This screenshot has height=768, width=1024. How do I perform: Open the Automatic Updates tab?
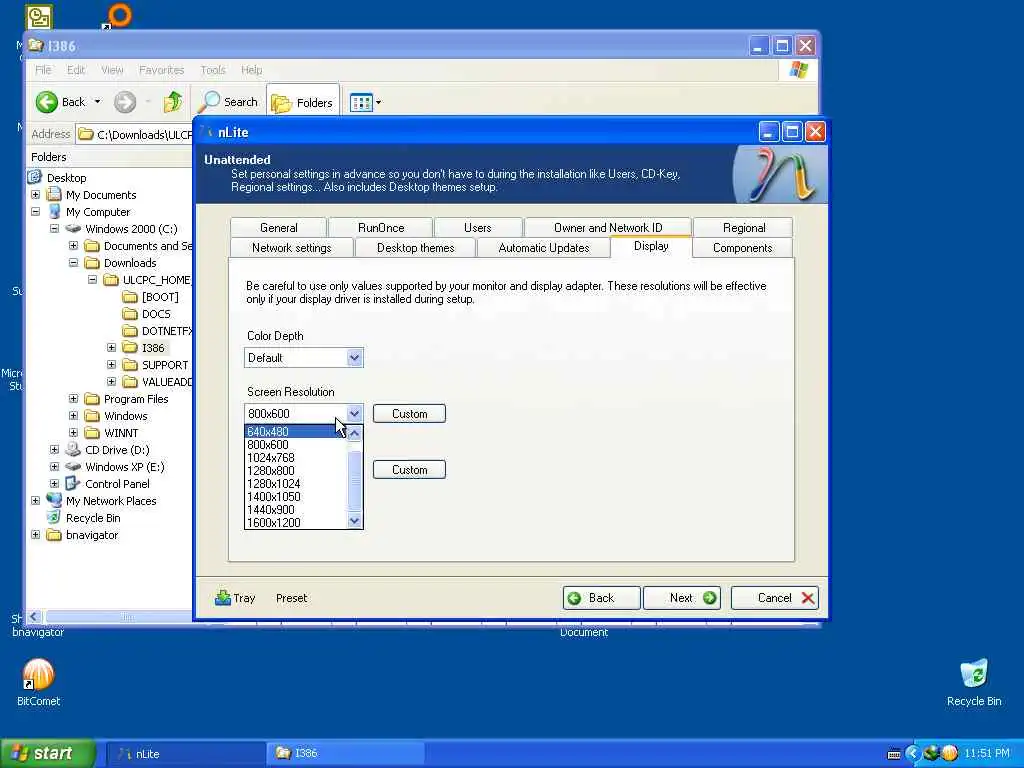[544, 248]
